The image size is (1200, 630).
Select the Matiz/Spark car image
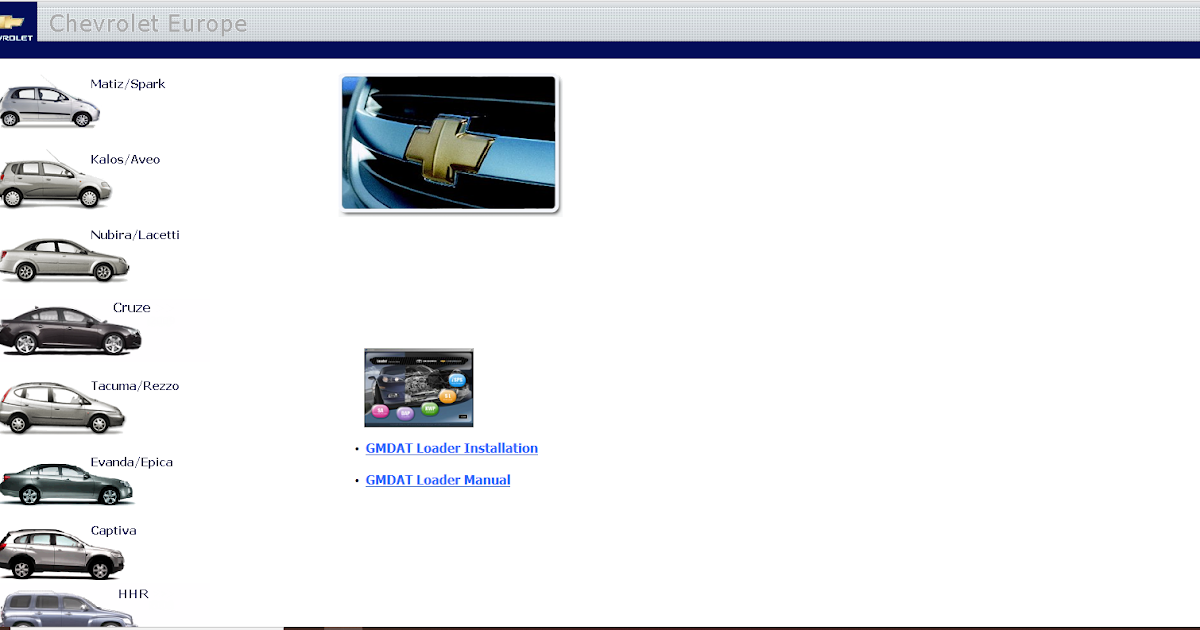point(49,106)
